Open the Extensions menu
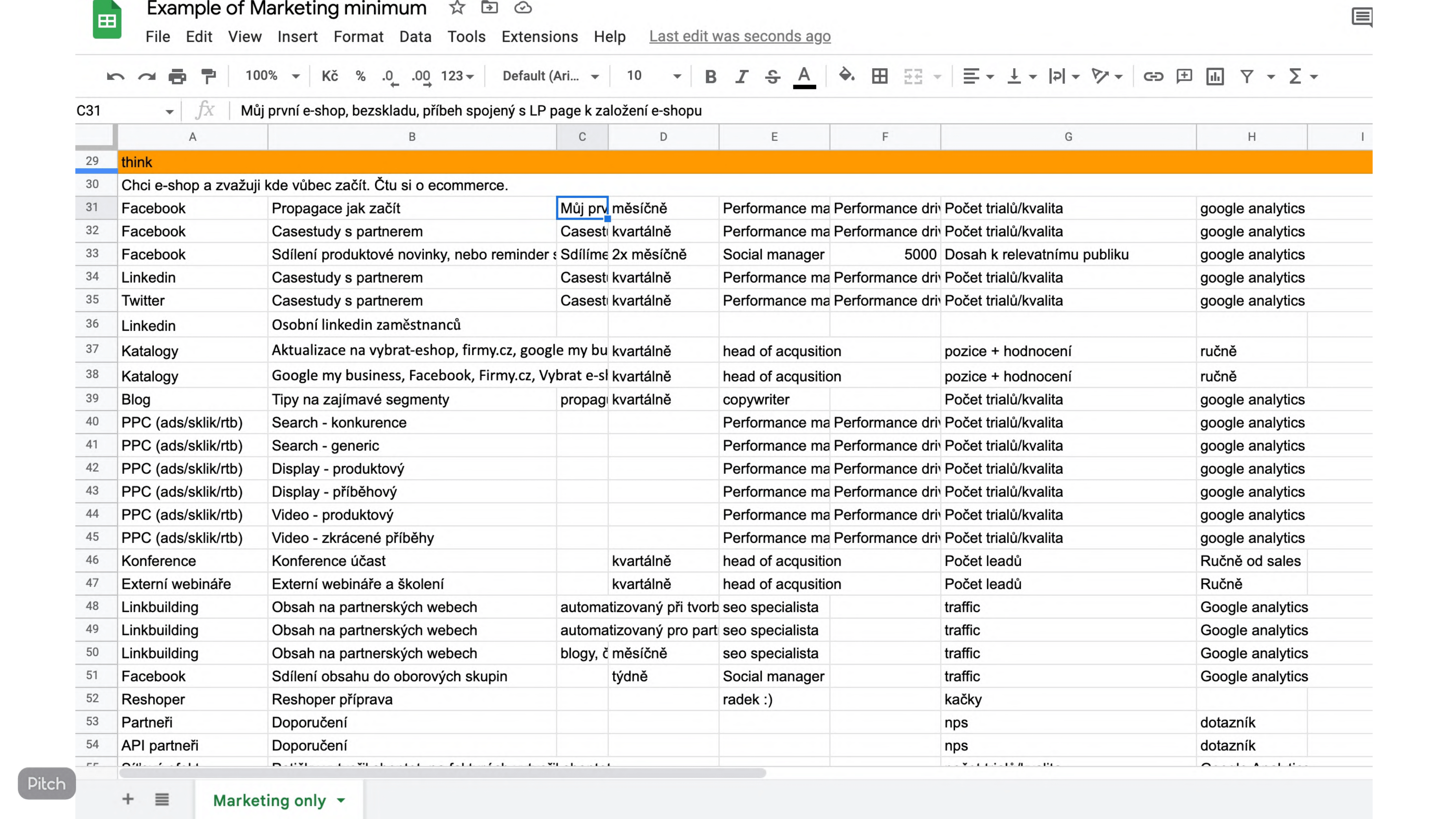This screenshot has width=1456, height=819. (540, 37)
